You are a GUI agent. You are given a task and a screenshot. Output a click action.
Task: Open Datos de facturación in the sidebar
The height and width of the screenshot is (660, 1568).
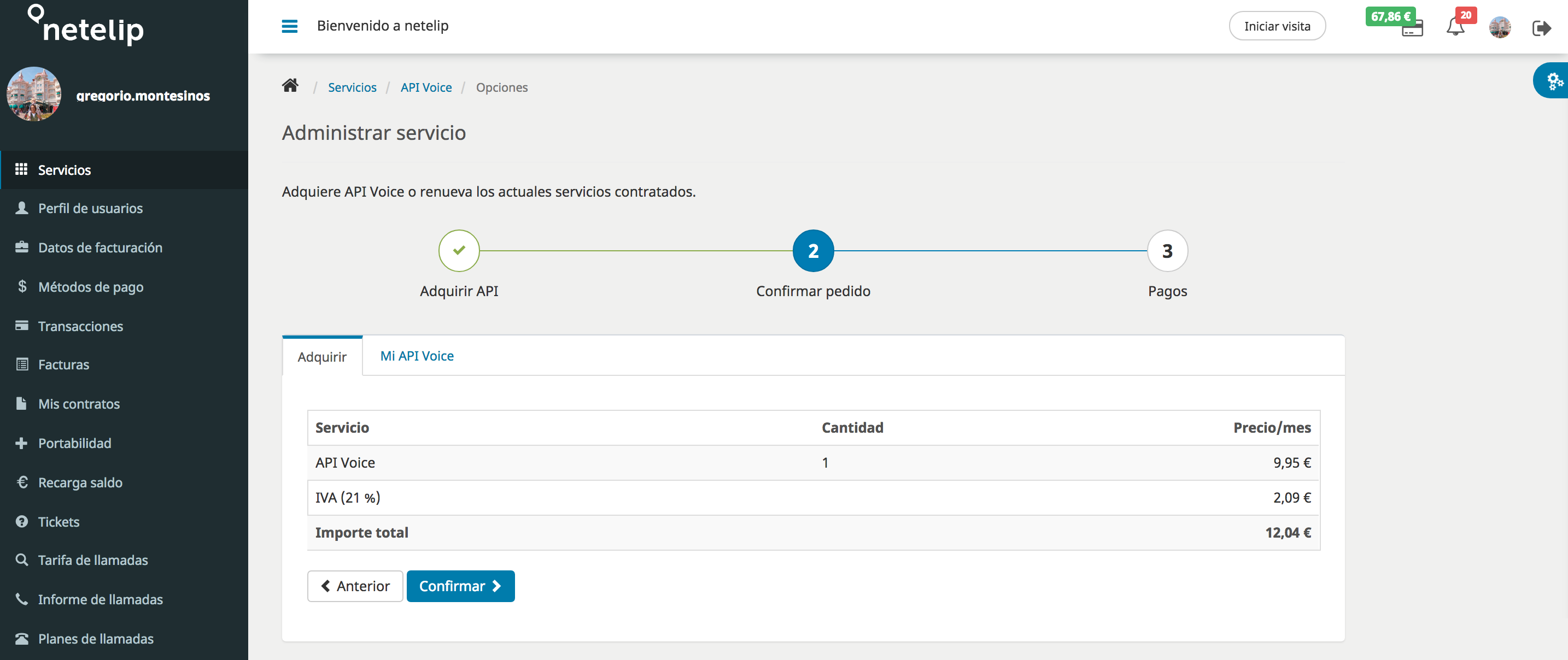click(124, 247)
